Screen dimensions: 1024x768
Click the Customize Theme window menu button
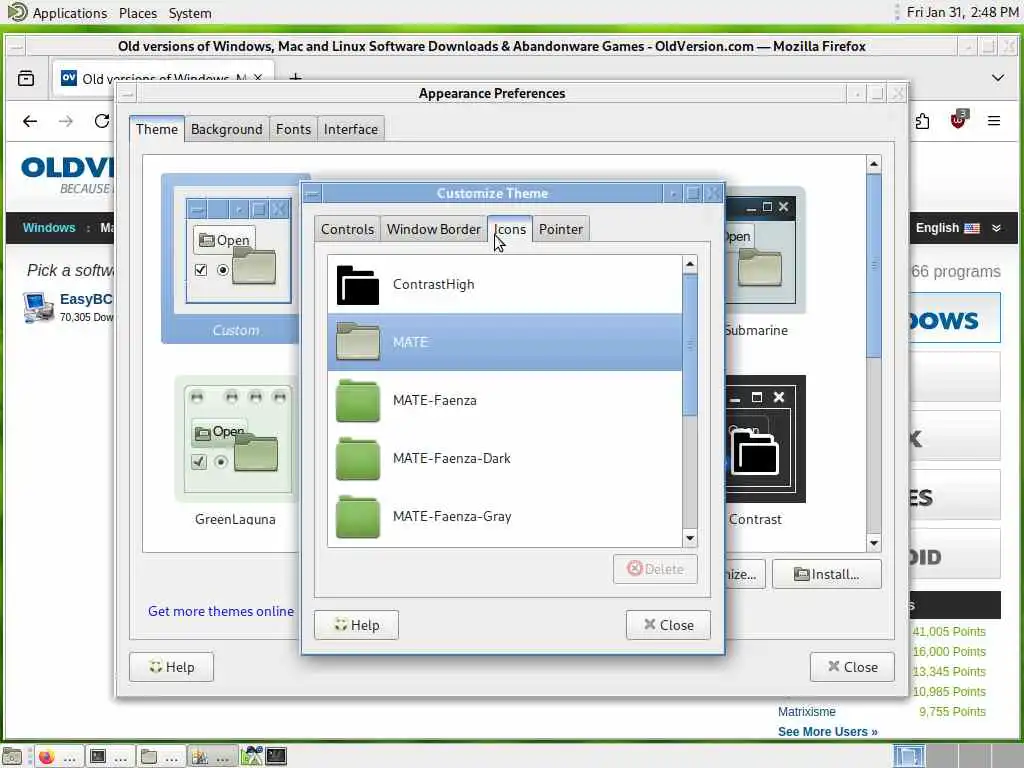pos(312,194)
